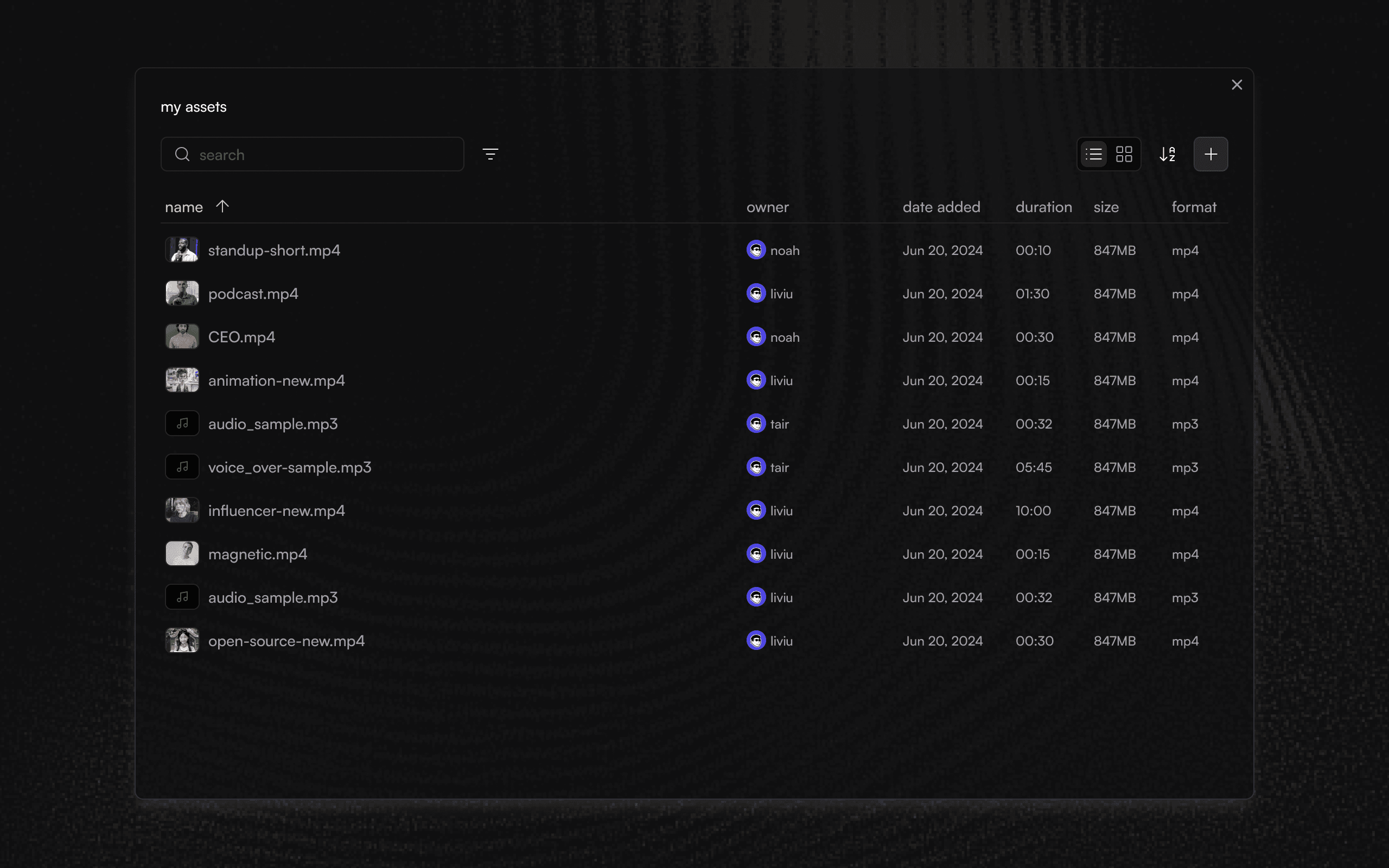The image size is (1389, 868).
Task: Click liviu's avatar beside open-source-new.mp4
Action: (756, 641)
